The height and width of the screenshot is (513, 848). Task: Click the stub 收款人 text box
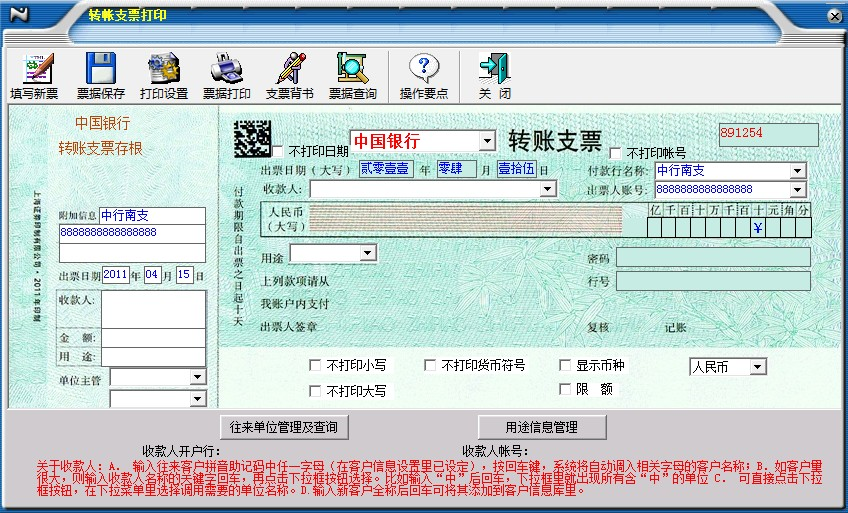[x=154, y=310]
